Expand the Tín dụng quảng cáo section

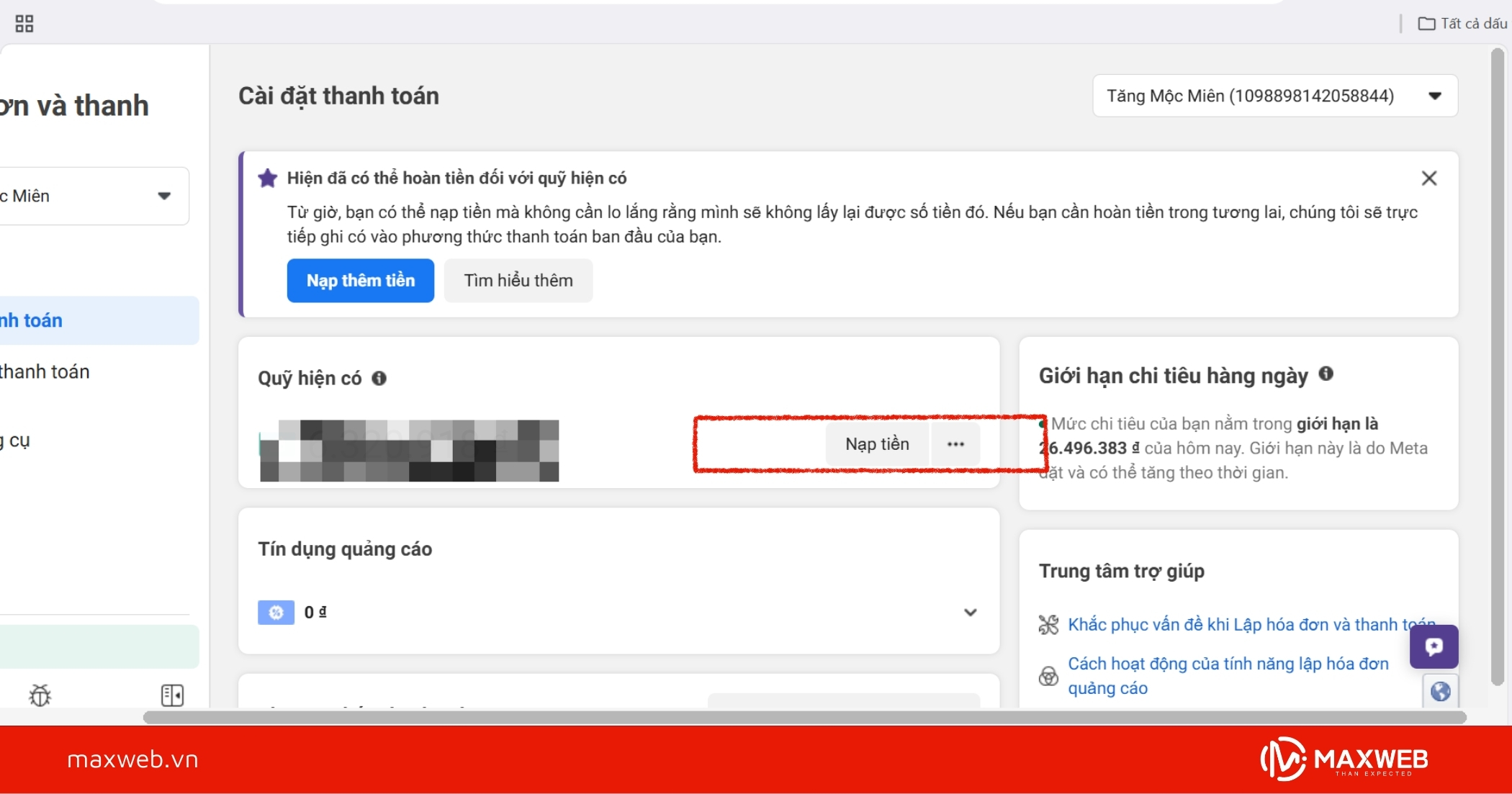970,612
